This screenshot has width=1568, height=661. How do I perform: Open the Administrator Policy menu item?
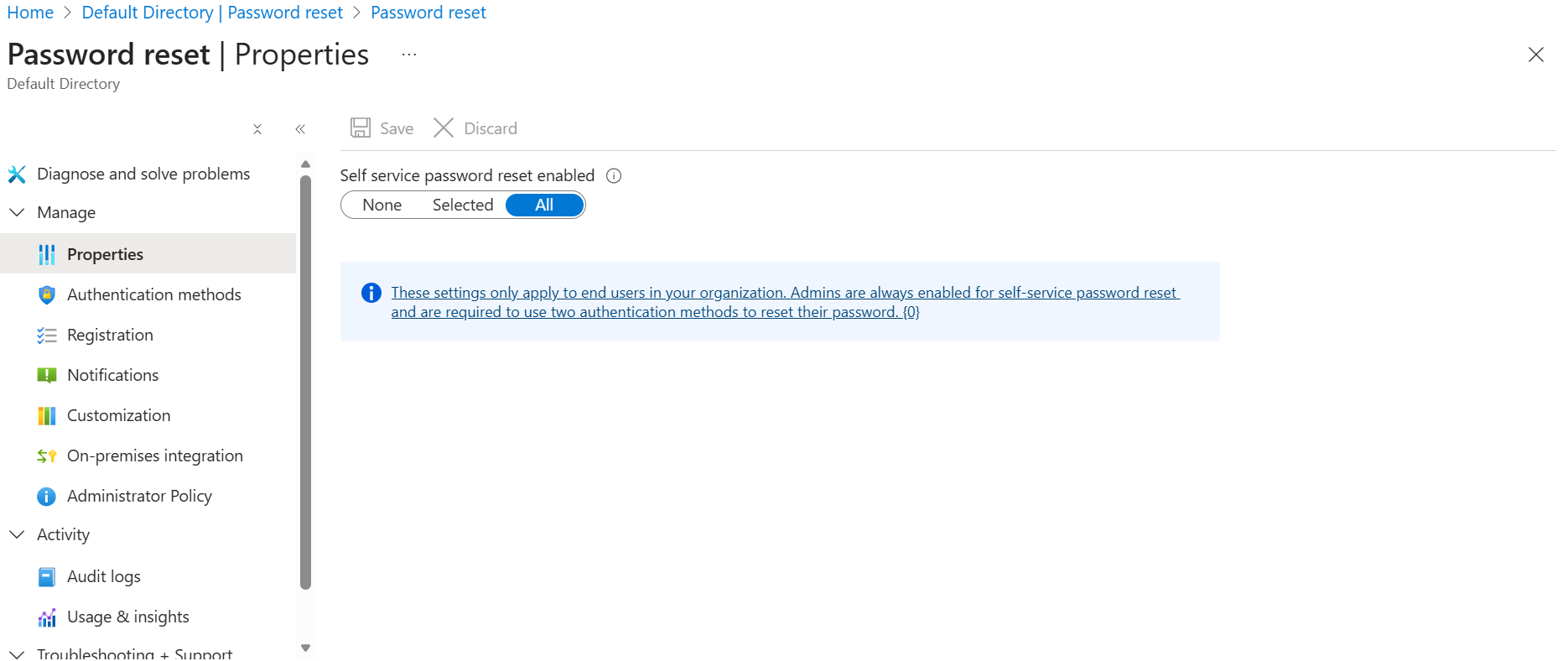(139, 497)
